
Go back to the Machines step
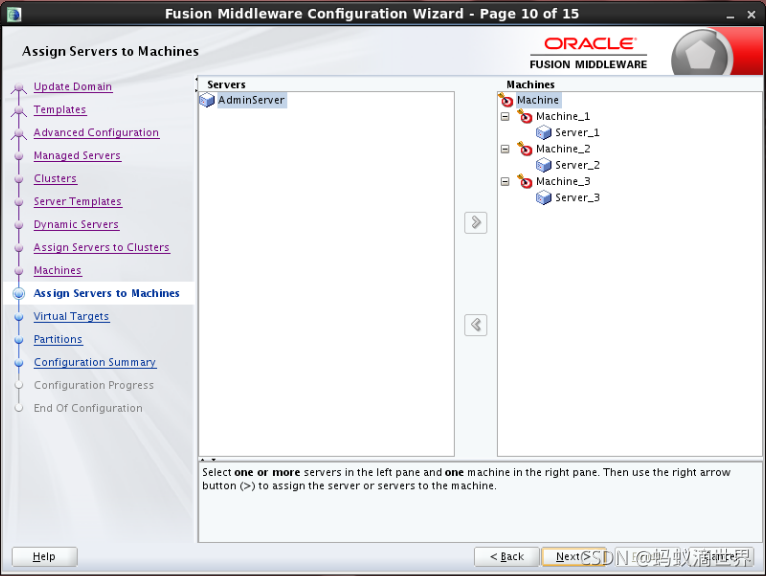coord(58,270)
